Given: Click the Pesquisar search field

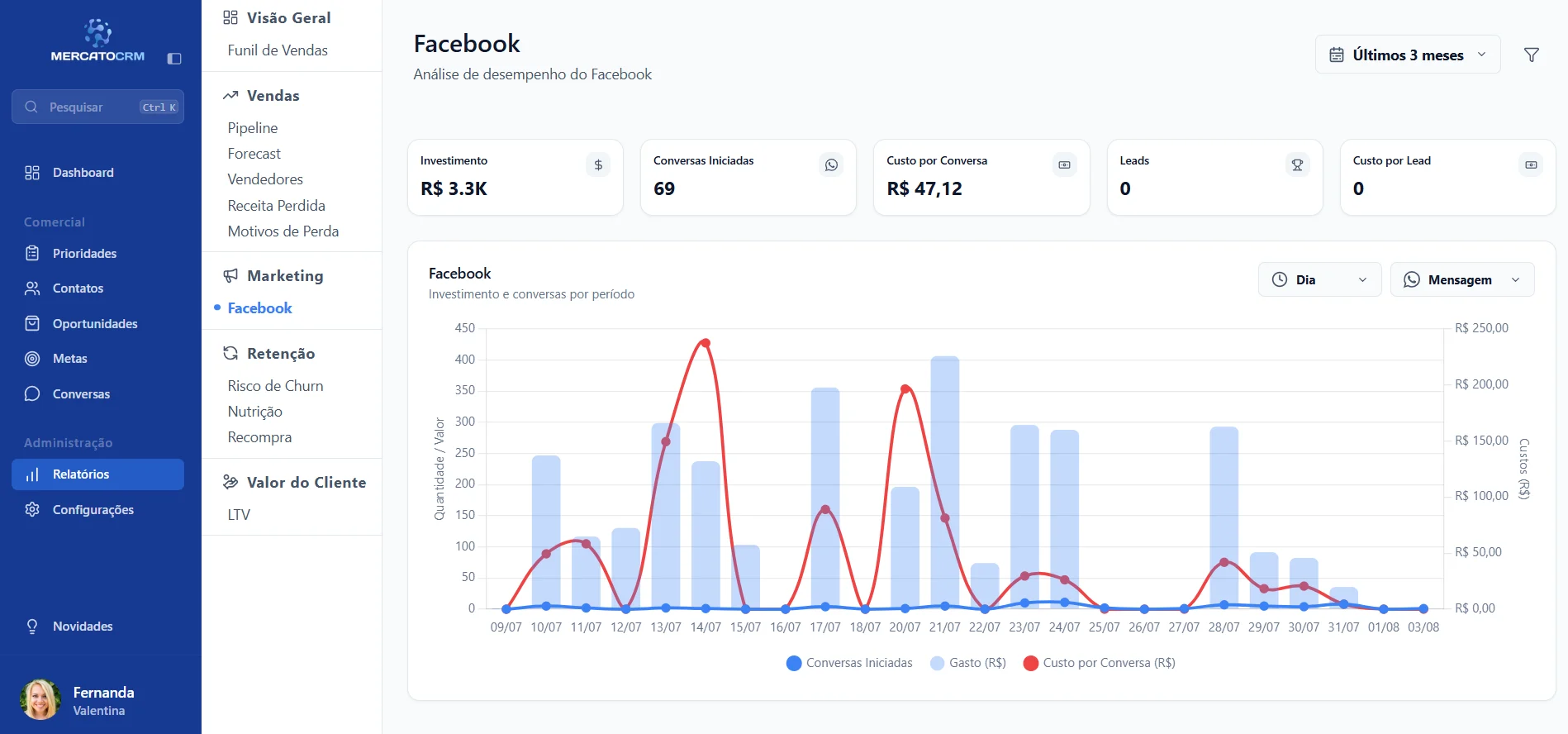Looking at the screenshot, I should pyautogui.click(x=97, y=107).
